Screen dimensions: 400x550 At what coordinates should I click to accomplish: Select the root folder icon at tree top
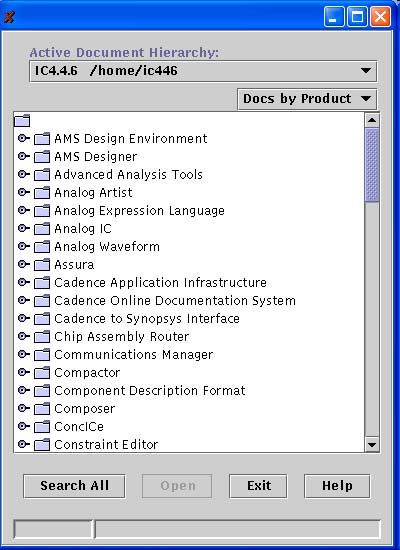tap(22, 121)
